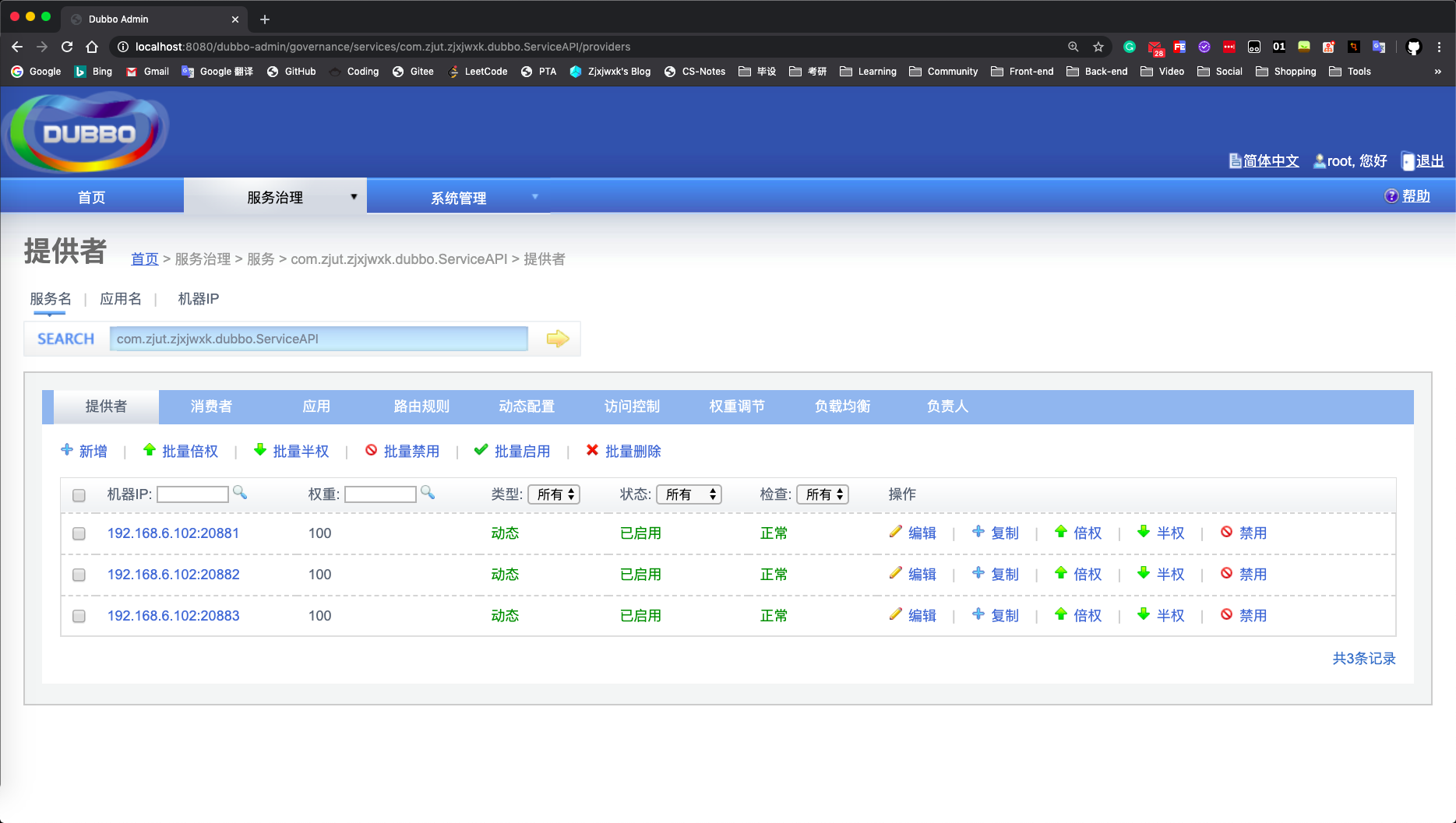Click the copy plus icon for 192.168.6.102:20881
The image size is (1456, 823).
pos(978,532)
